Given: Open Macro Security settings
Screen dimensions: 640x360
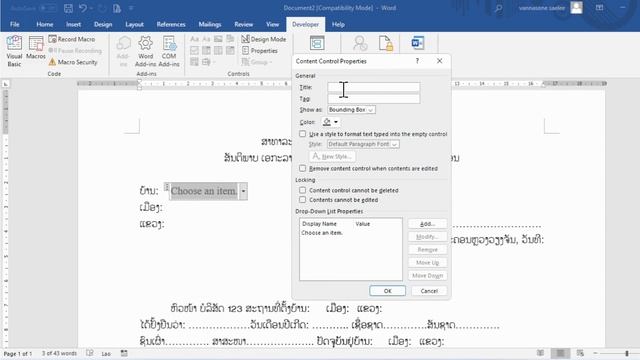Looking at the screenshot, I should (x=73, y=62).
